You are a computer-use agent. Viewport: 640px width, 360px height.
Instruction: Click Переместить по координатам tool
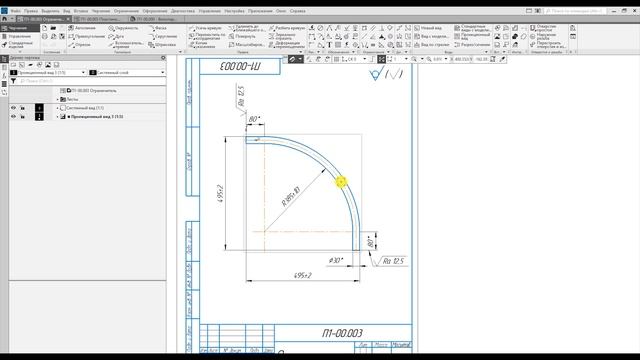tap(207, 36)
